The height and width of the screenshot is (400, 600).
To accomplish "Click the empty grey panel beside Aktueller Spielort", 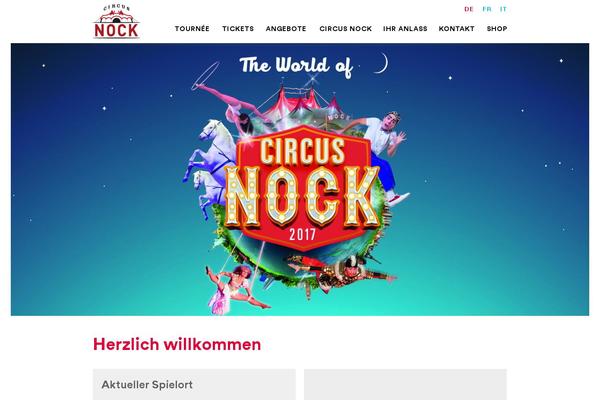I will 405,384.
